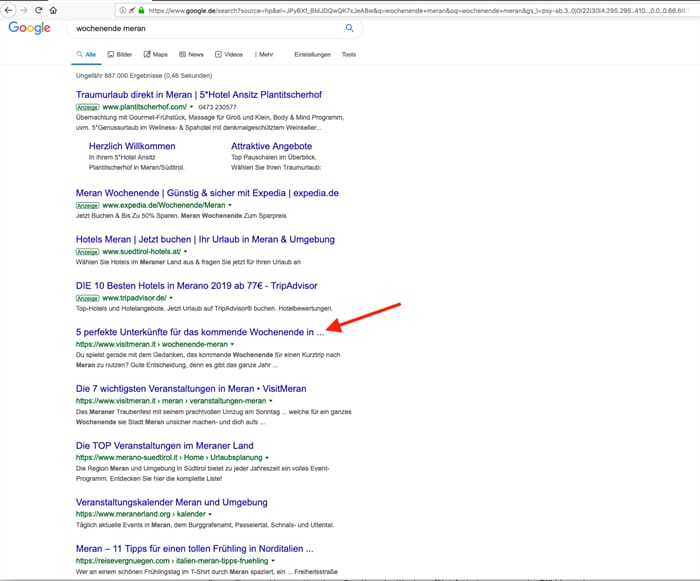The image size is (700, 581).
Task: Go back with the browser back arrow
Action: click(x=8, y=10)
